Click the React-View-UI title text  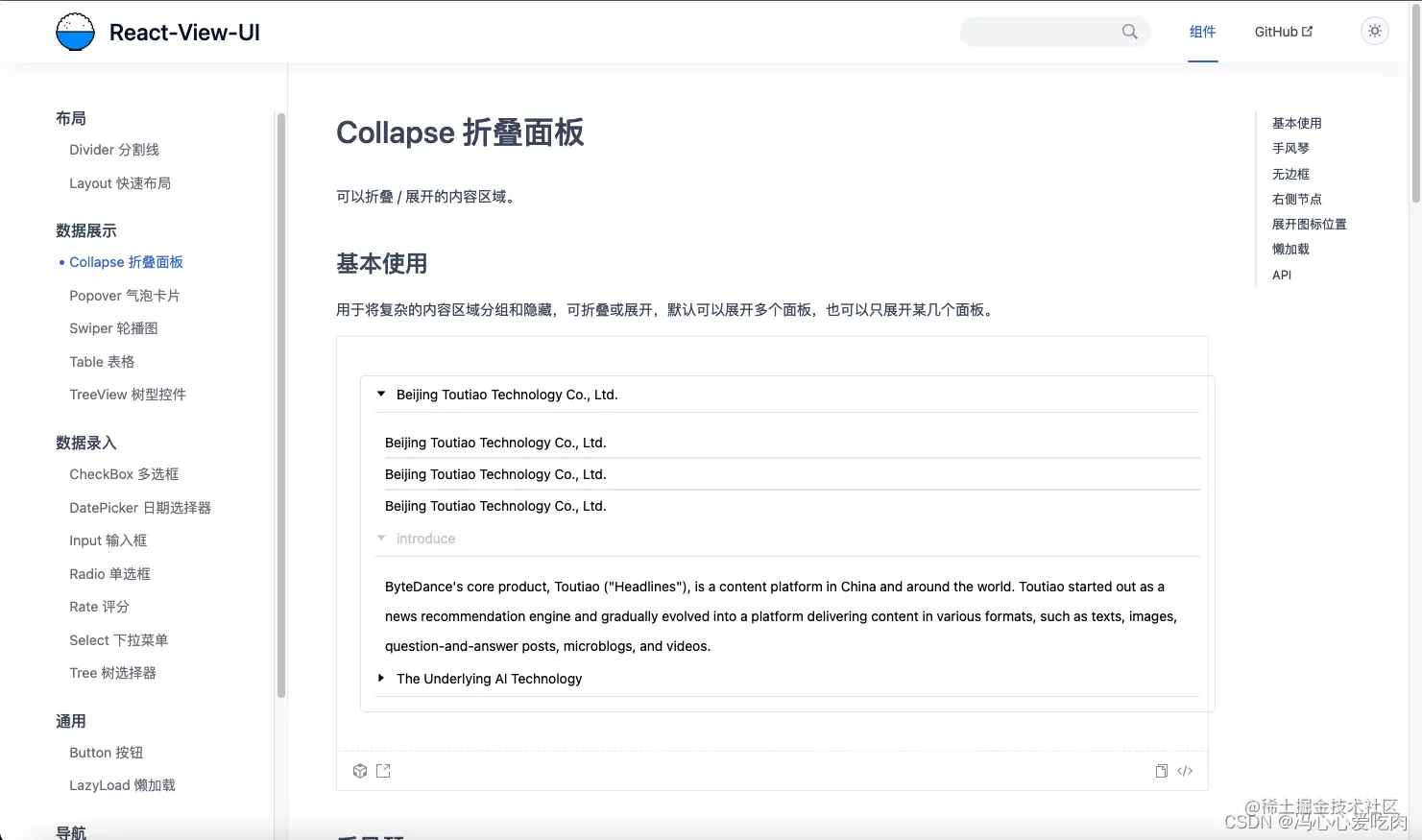coord(184,33)
